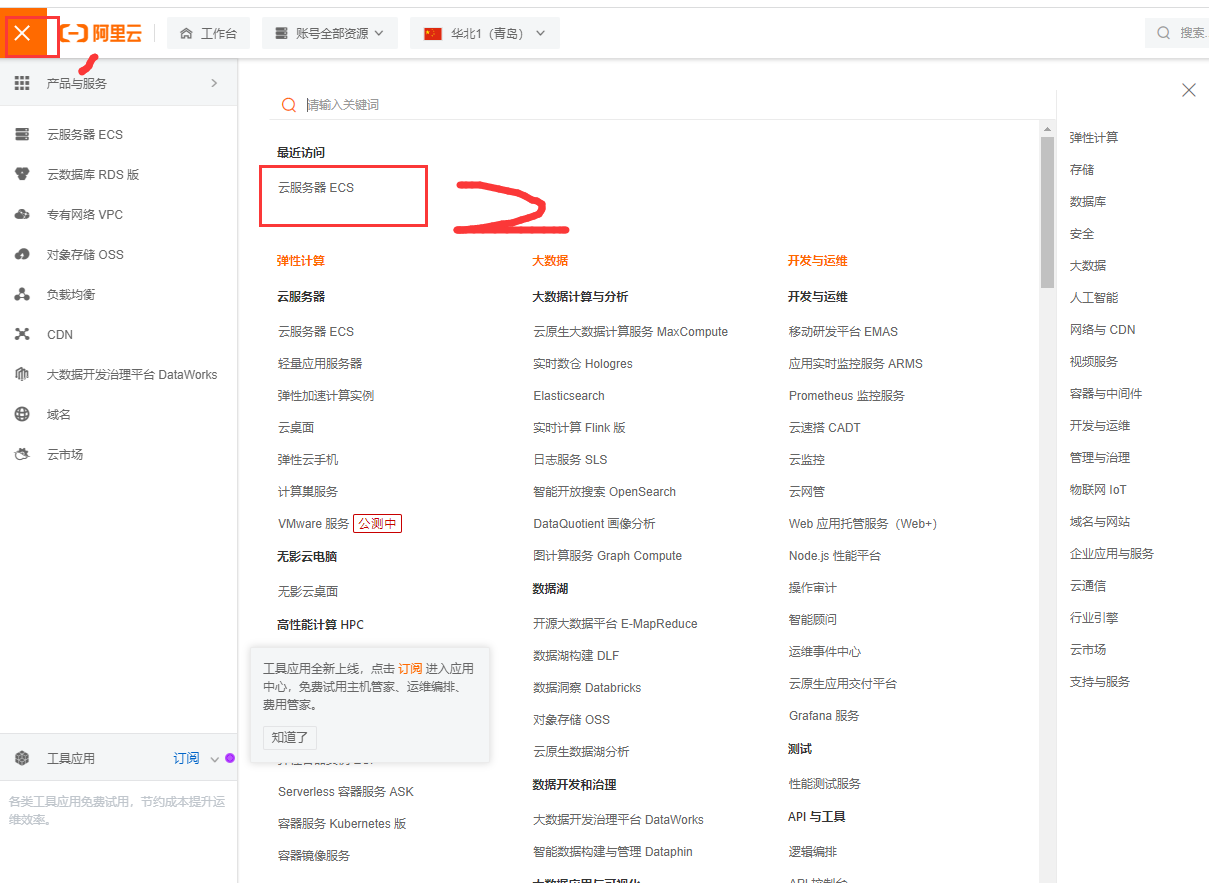Click the DataWorks sidebar icon

(22, 374)
